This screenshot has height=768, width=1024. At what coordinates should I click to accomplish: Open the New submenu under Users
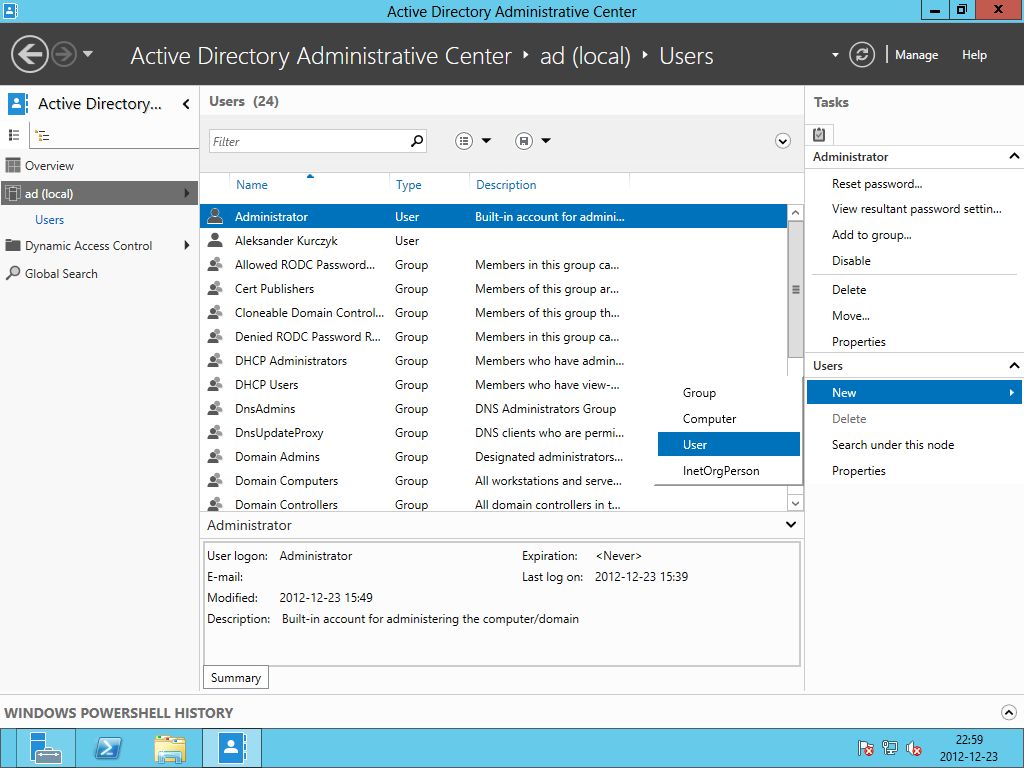click(914, 392)
